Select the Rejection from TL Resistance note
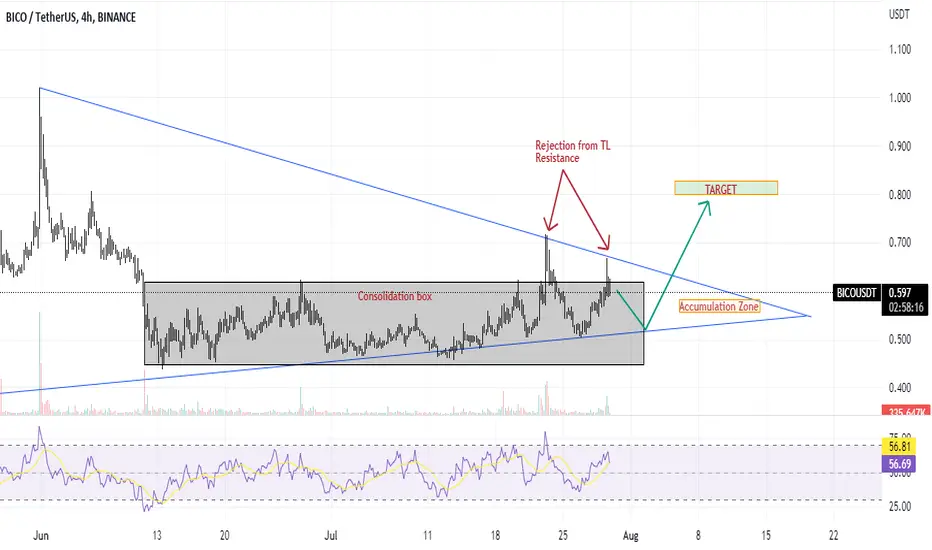 572,152
